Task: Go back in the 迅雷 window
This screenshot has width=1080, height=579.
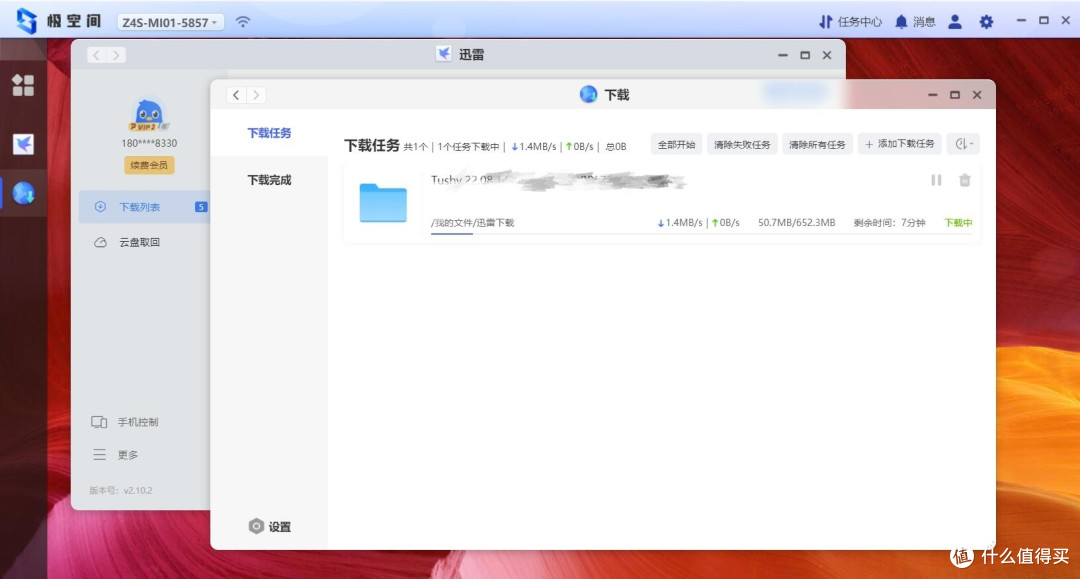Action: (x=96, y=55)
